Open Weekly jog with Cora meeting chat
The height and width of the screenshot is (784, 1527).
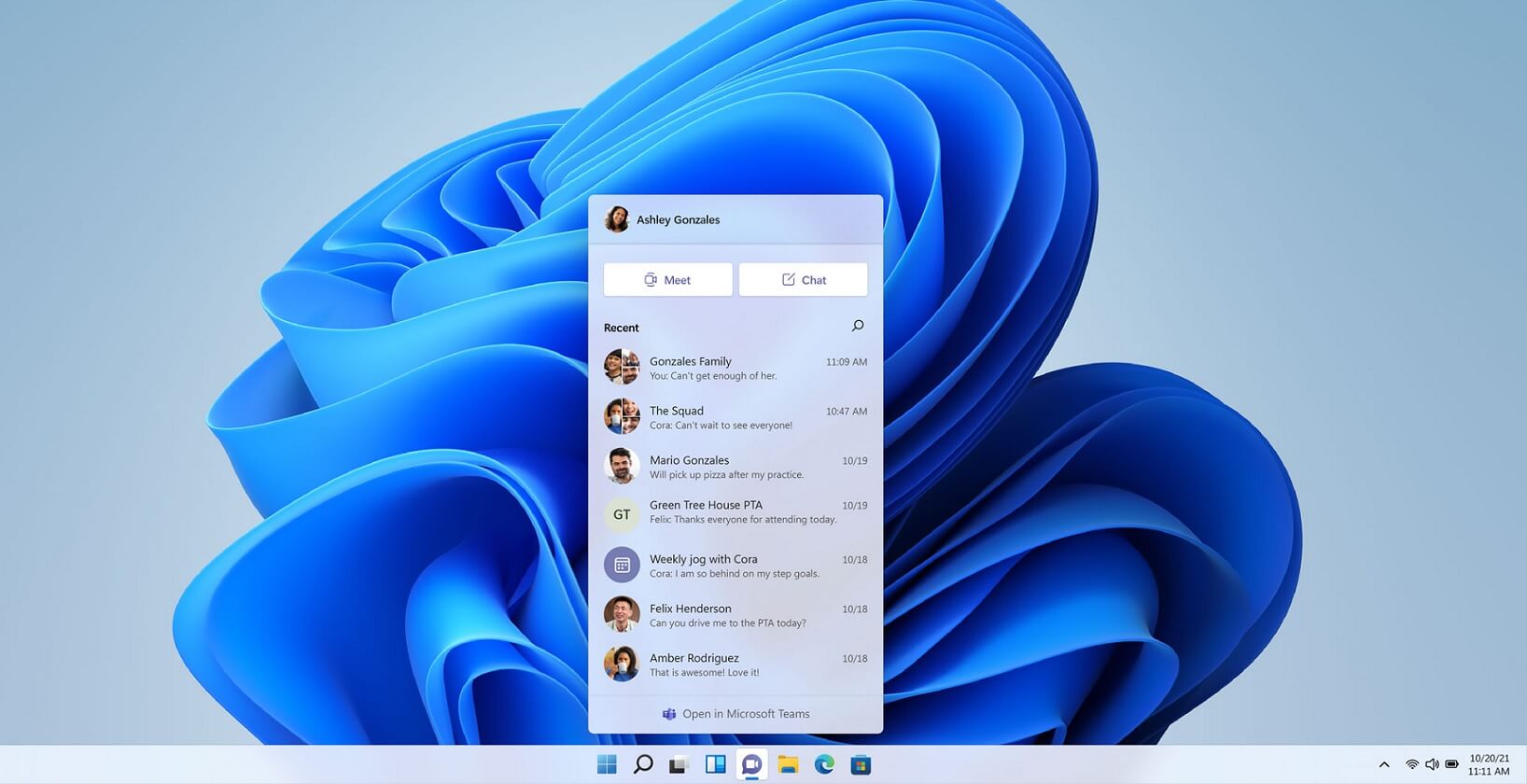click(x=735, y=566)
